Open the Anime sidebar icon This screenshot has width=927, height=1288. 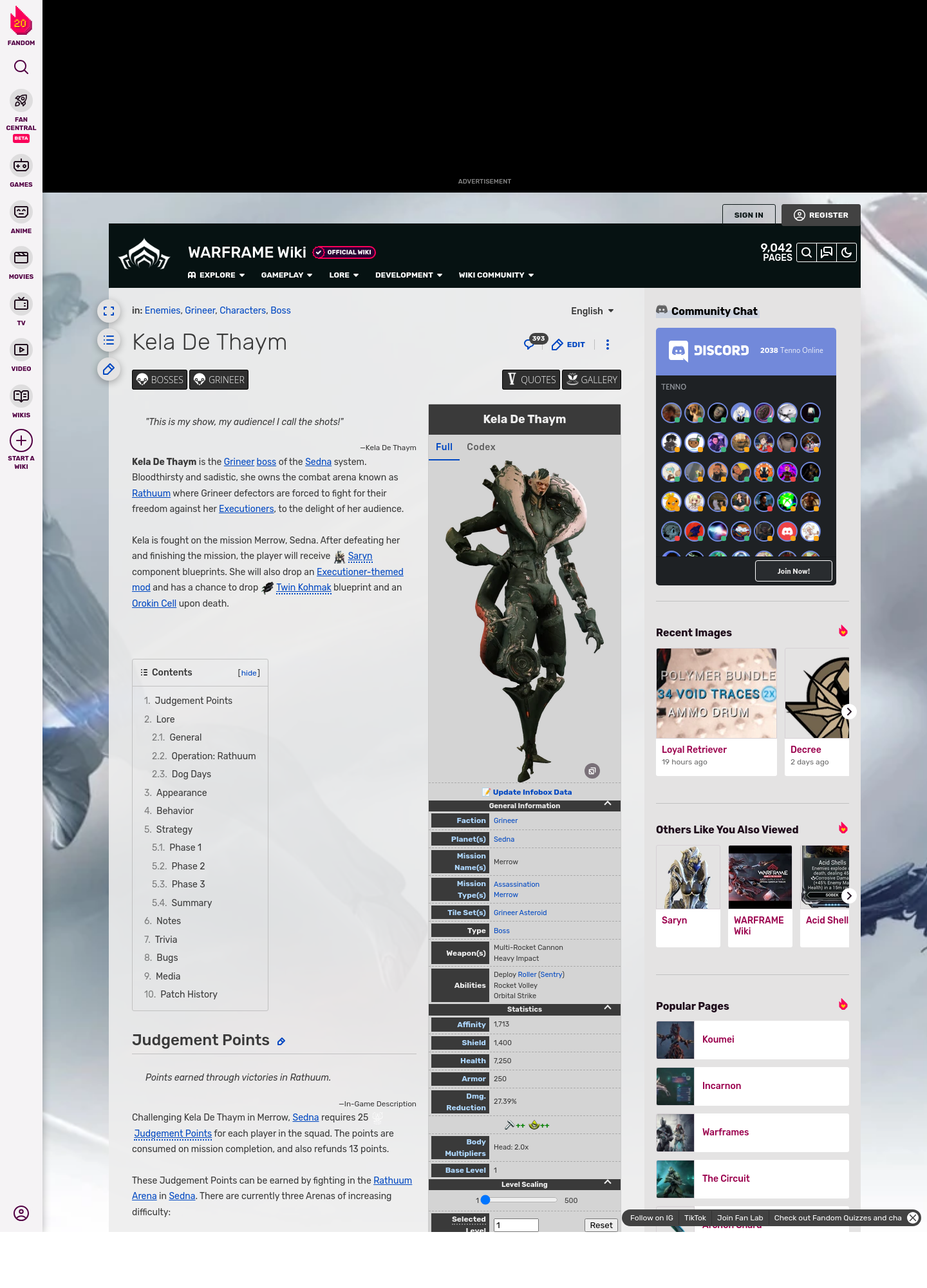click(x=21, y=212)
